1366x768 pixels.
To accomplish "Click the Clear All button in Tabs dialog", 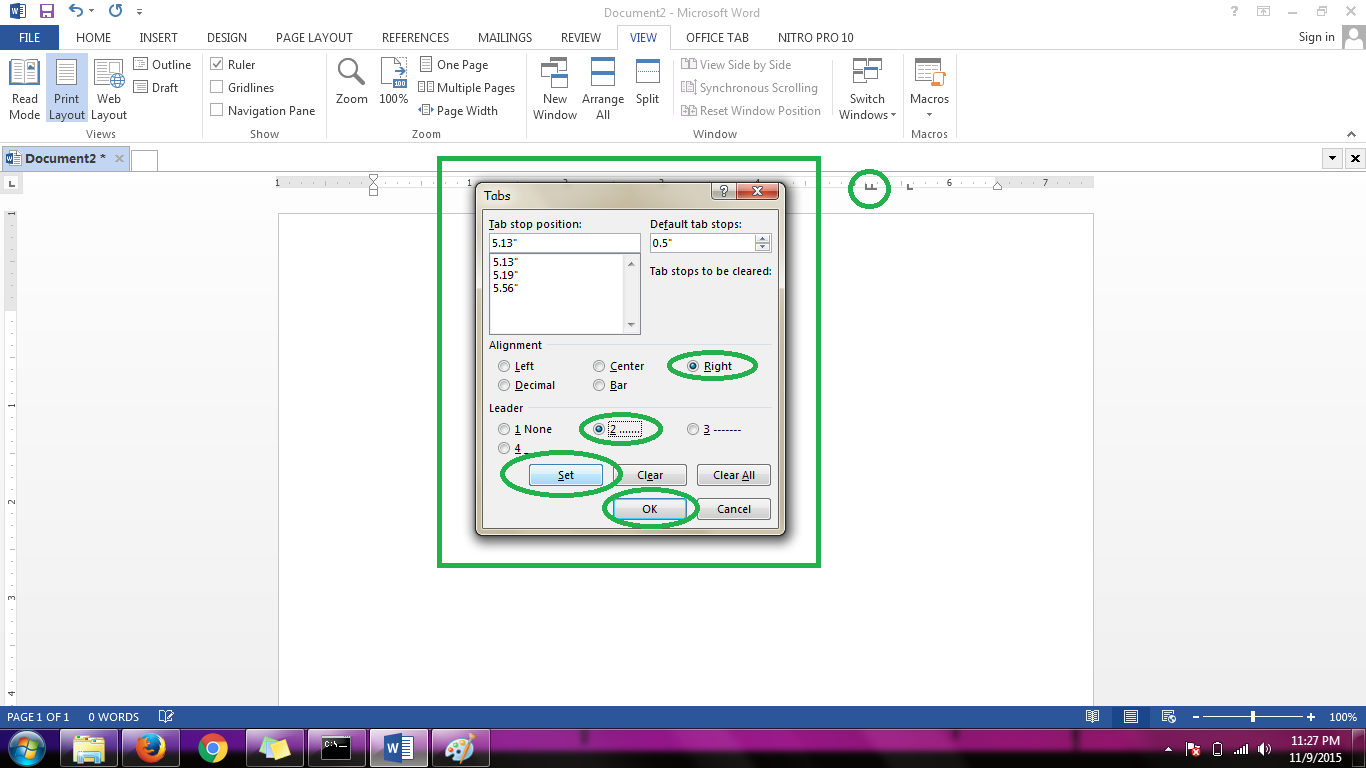I will (733, 474).
